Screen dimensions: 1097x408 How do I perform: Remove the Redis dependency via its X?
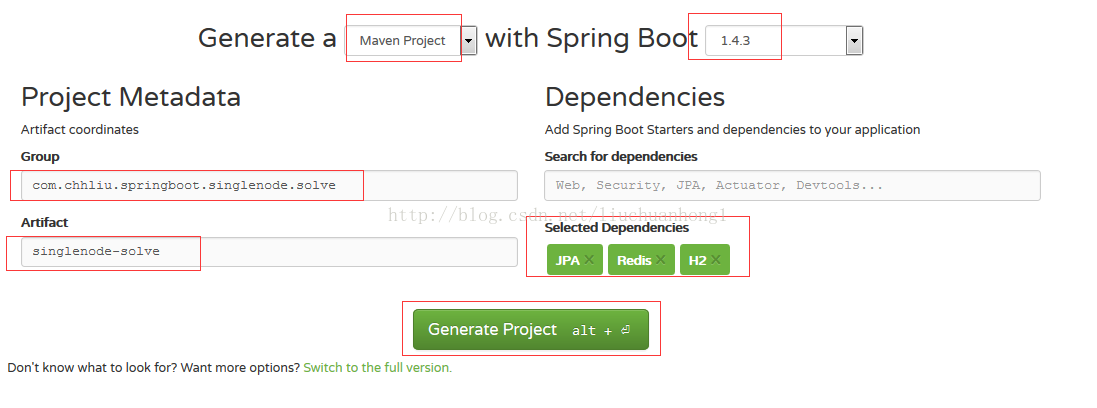pos(660,260)
